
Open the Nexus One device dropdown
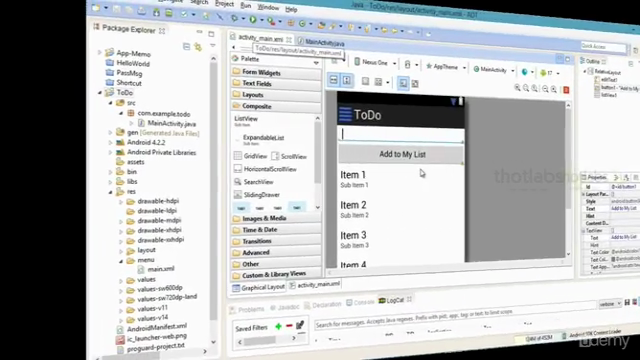click(375, 63)
